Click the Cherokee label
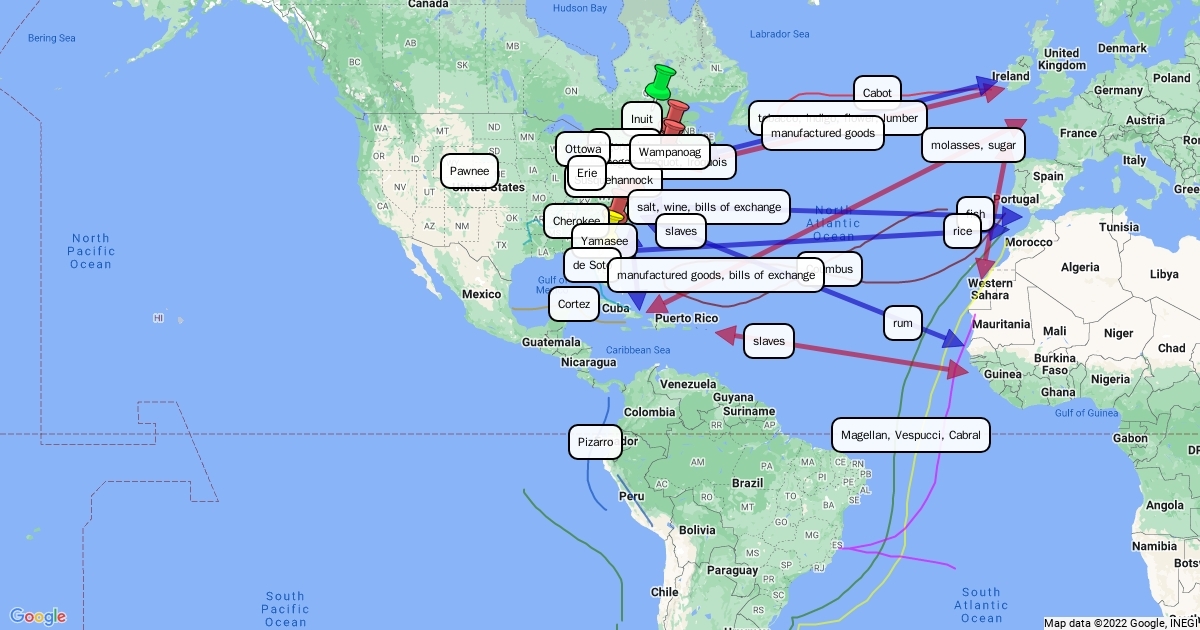 [575, 221]
